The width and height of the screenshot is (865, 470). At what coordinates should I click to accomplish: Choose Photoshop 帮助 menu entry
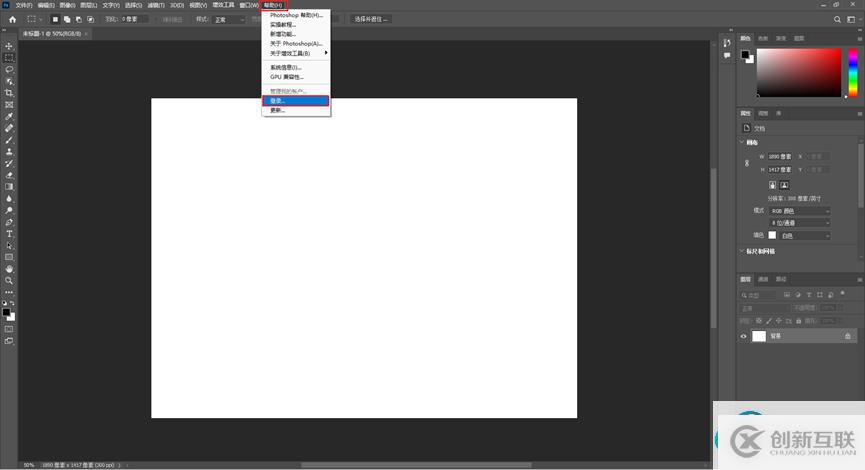pyautogui.click(x=296, y=15)
